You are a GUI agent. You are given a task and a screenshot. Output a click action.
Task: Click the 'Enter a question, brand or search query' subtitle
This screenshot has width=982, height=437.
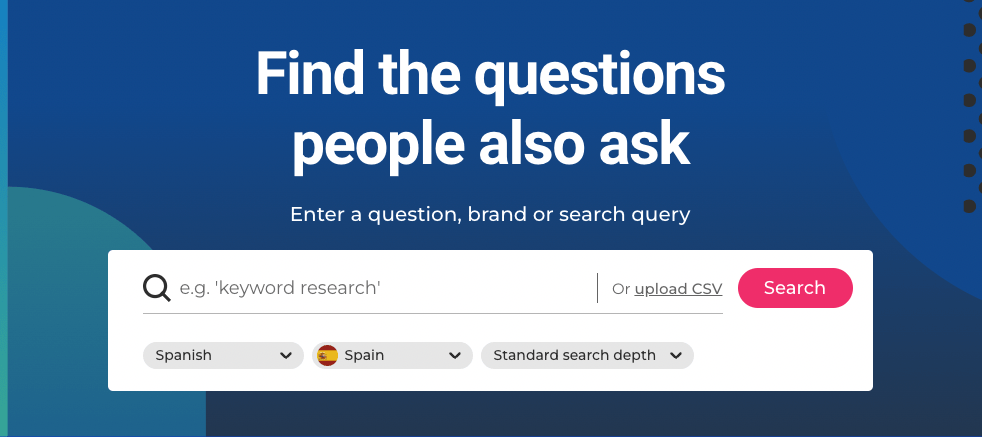[x=490, y=215]
